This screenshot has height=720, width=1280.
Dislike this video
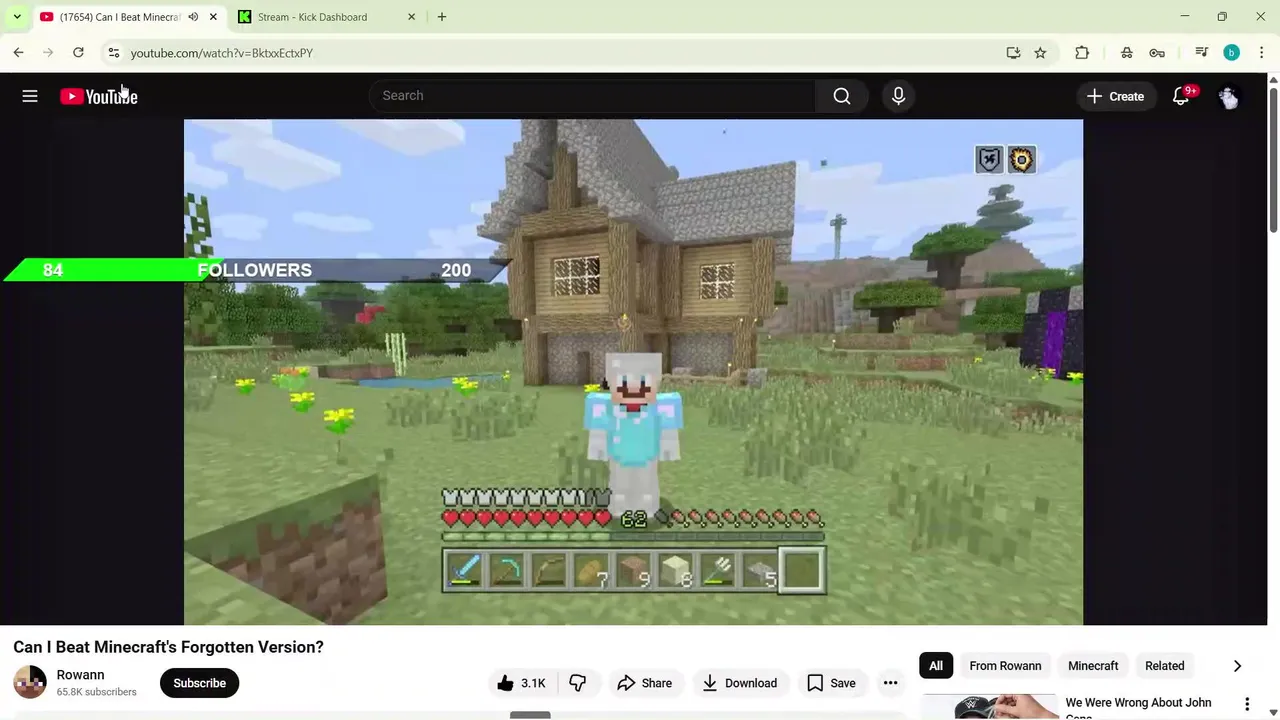pos(578,683)
